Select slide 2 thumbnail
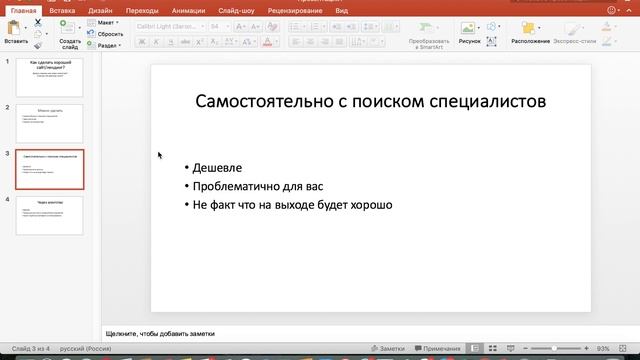This screenshot has height=360, width=640. coord(49,123)
